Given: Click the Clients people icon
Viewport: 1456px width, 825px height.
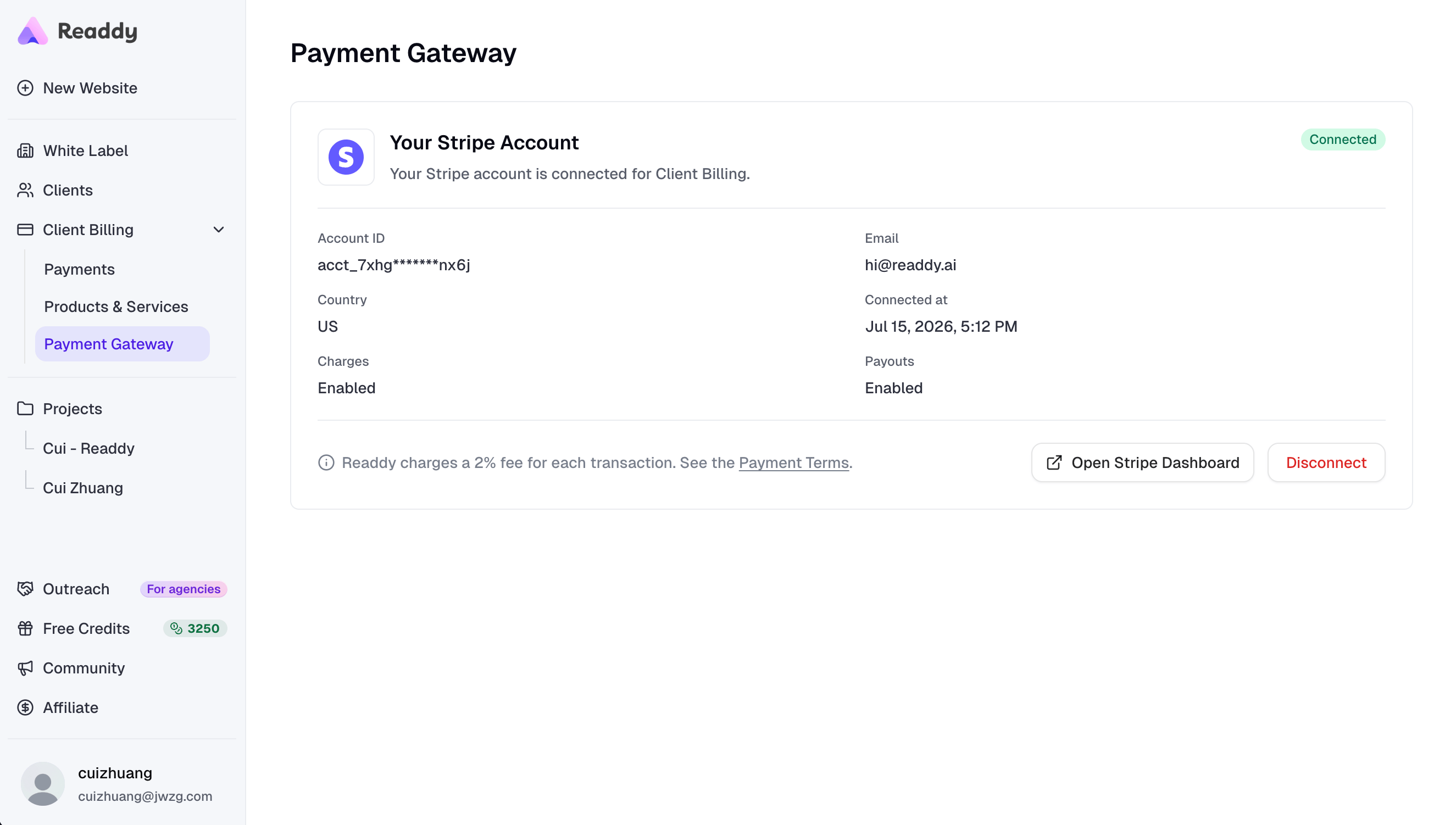Looking at the screenshot, I should click(25, 190).
